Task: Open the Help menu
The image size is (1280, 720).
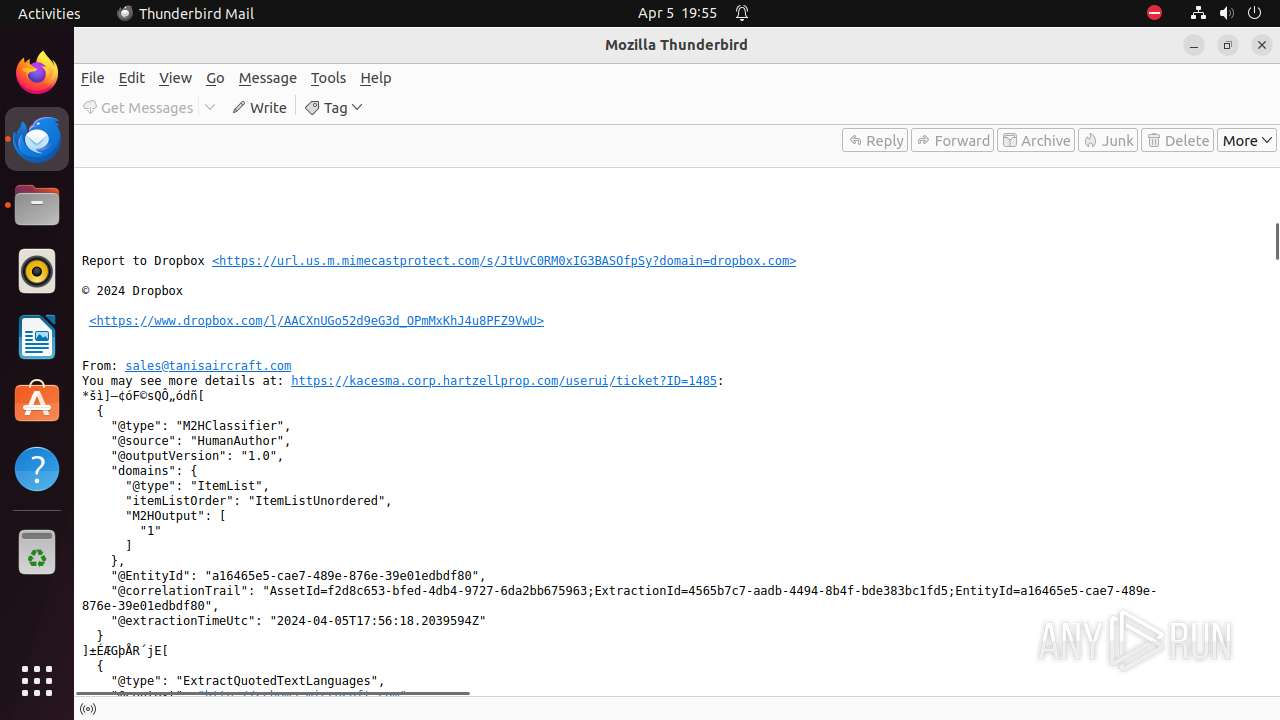Action: [x=375, y=77]
